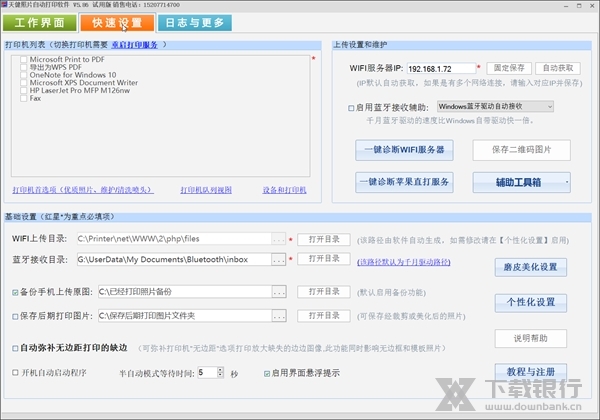
Task: Click 保存二维码图片 button
Action: click(522, 150)
